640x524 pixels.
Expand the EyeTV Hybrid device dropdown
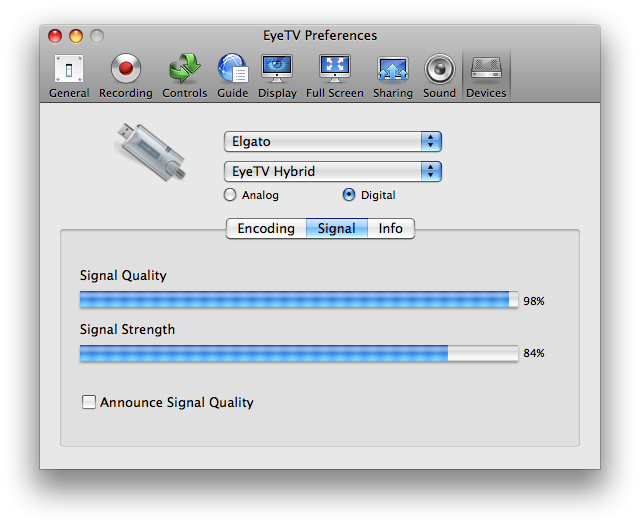pos(333,171)
